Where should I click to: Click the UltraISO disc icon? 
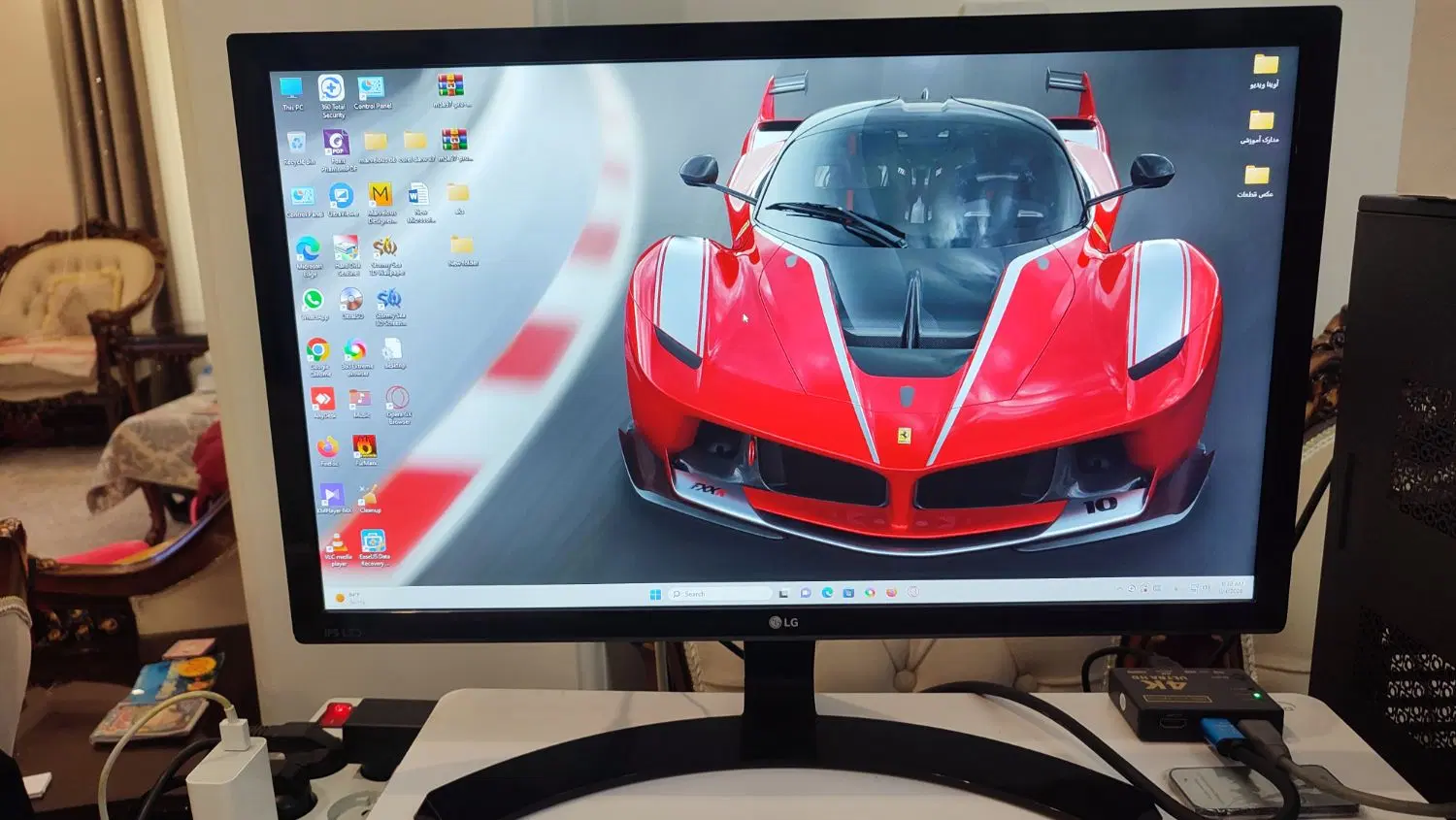tap(351, 304)
